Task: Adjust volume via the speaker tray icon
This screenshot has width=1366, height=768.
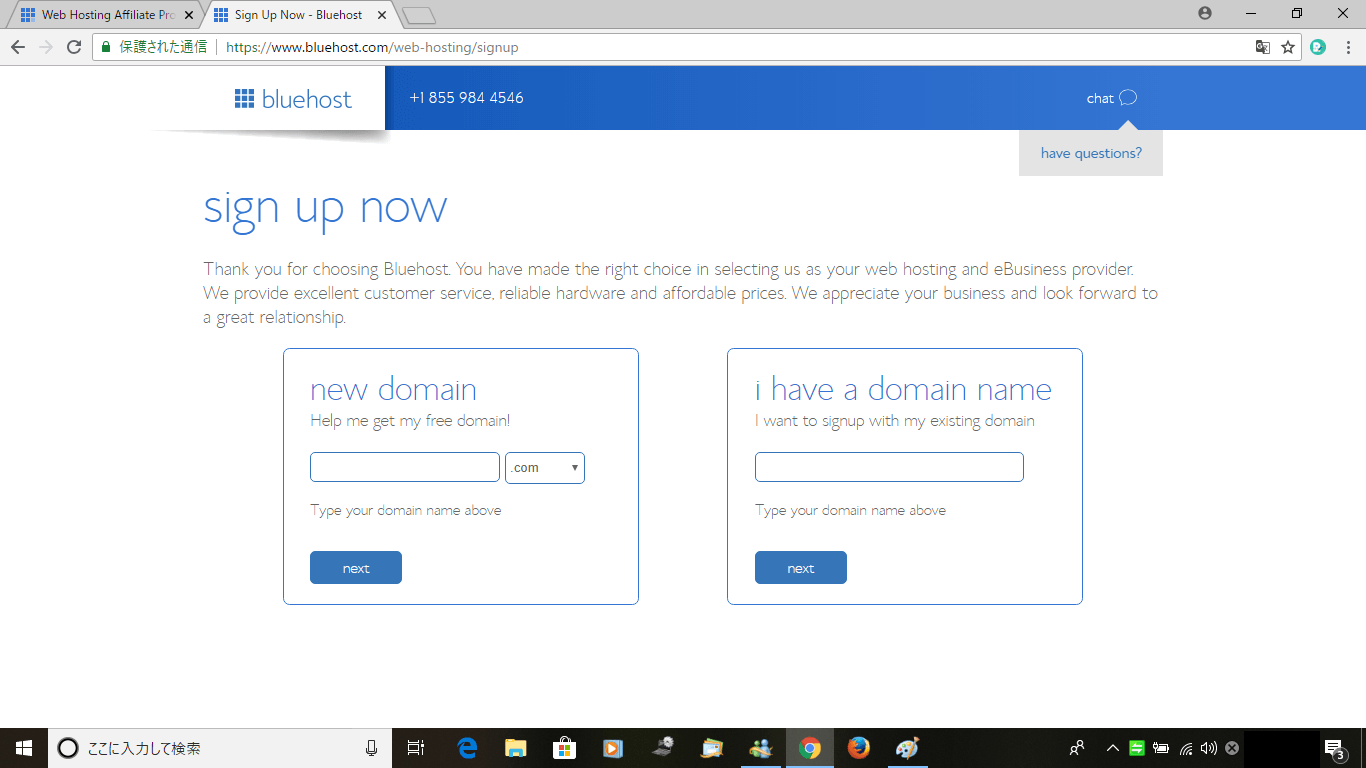Action: pos(1208,748)
